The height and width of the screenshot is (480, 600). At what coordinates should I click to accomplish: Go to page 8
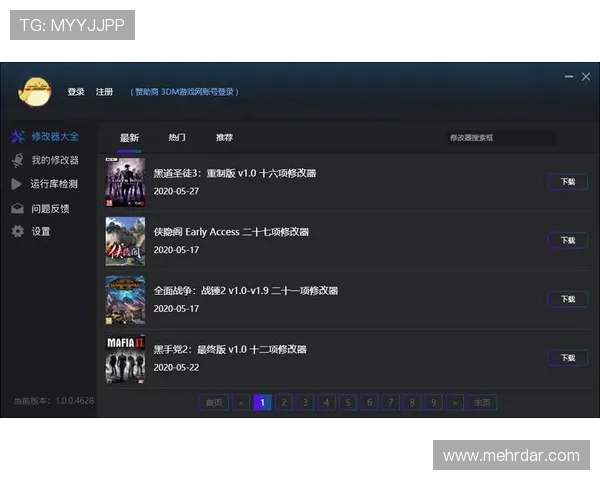tap(412, 403)
